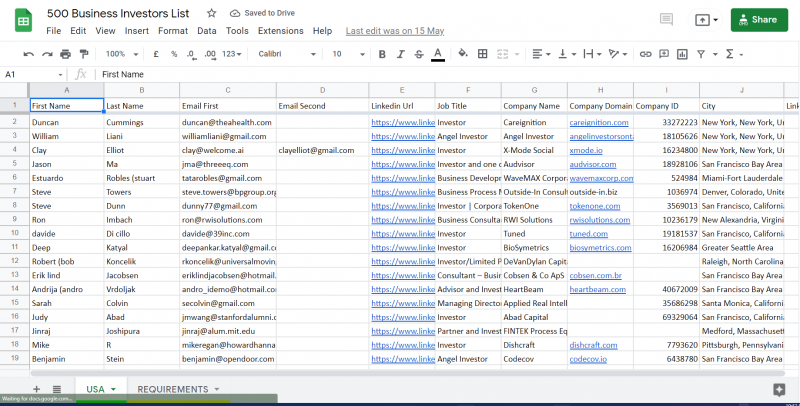Open the all sheets list icon
This screenshot has height=406, width=800.
pos(57,389)
